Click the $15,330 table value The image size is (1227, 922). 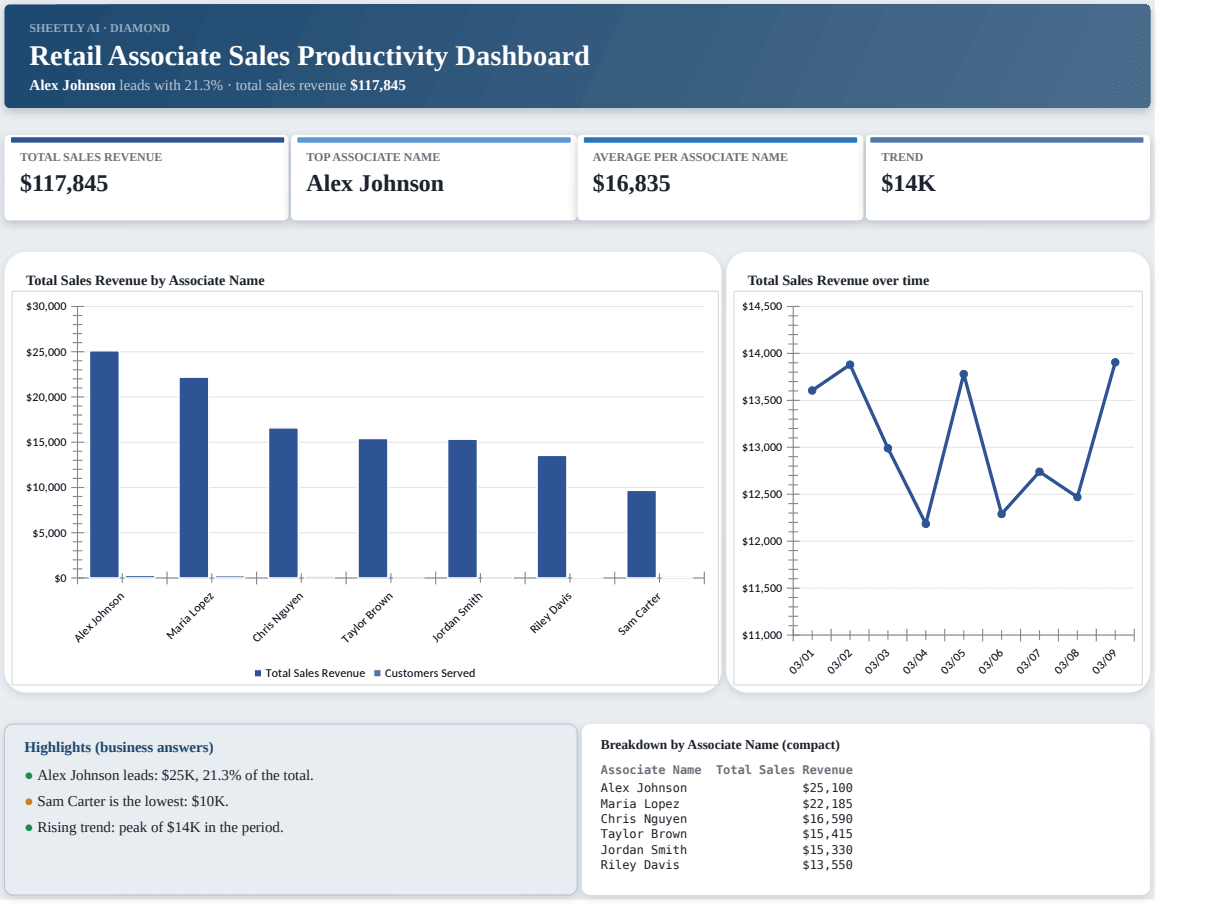827,850
